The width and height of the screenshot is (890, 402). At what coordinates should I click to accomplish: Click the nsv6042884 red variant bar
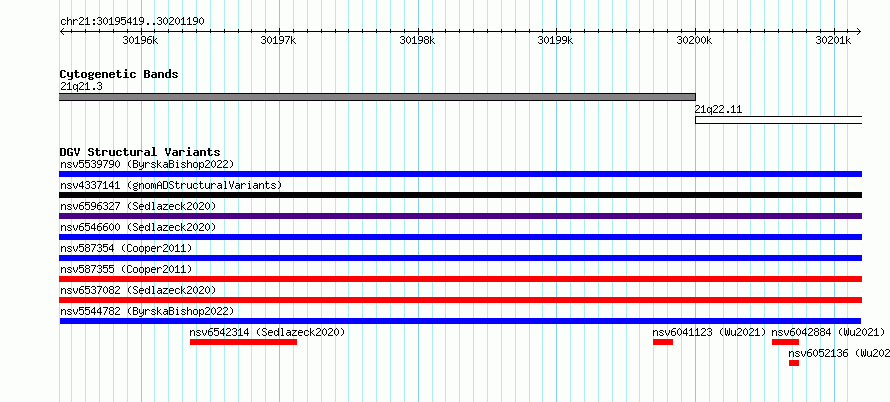pyautogui.click(x=786, y=342)
